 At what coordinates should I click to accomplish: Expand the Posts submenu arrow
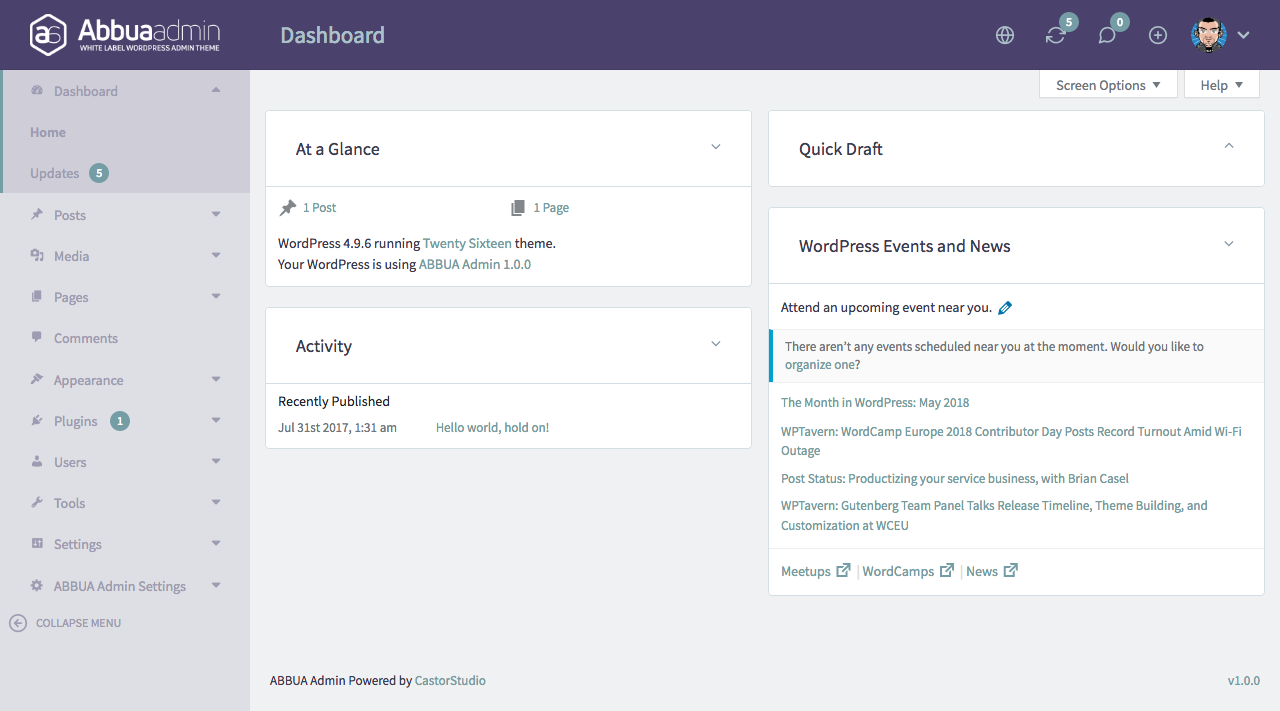216,215
